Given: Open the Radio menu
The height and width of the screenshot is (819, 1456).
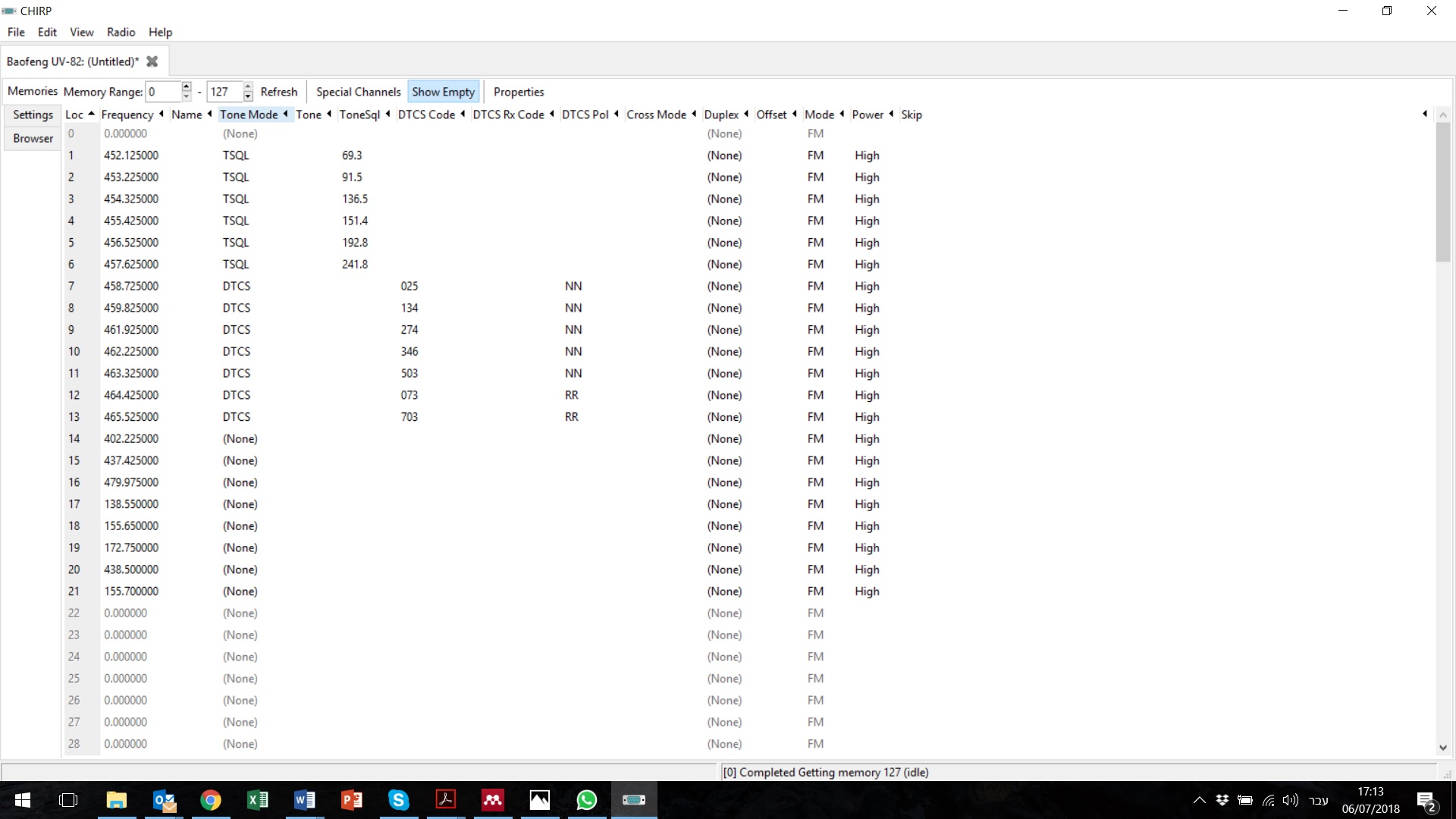Looking at the screenshot, I should 121,32.
